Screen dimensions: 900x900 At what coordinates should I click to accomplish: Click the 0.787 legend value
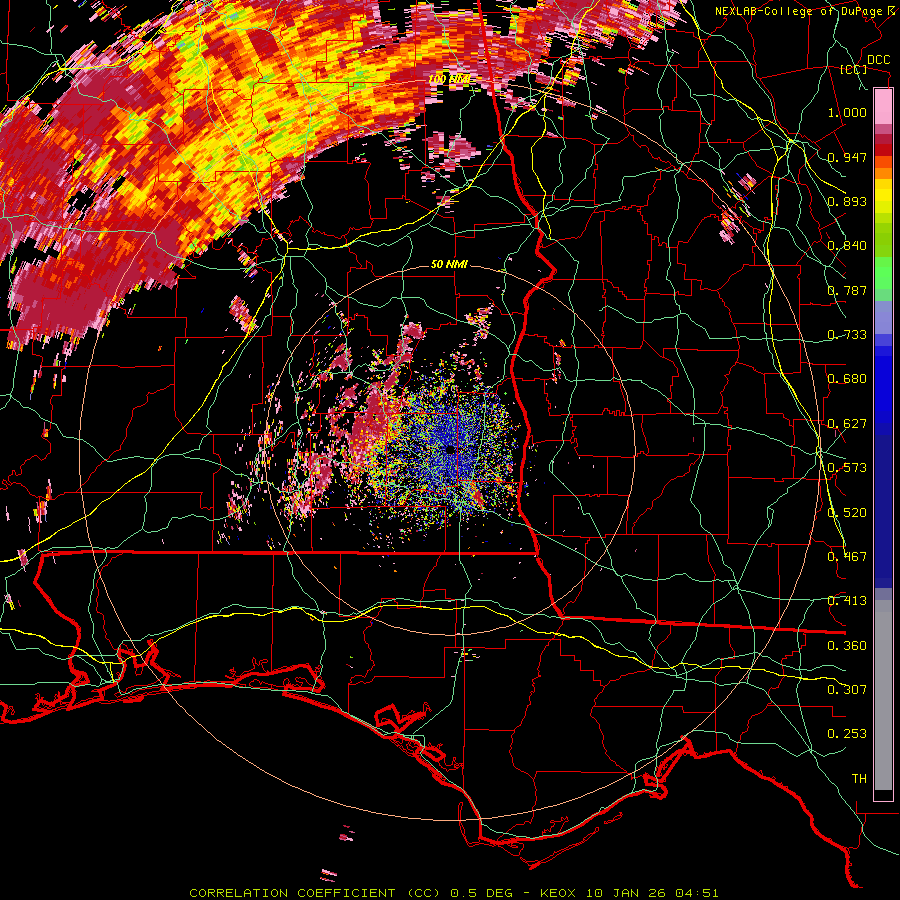(847, 290)
